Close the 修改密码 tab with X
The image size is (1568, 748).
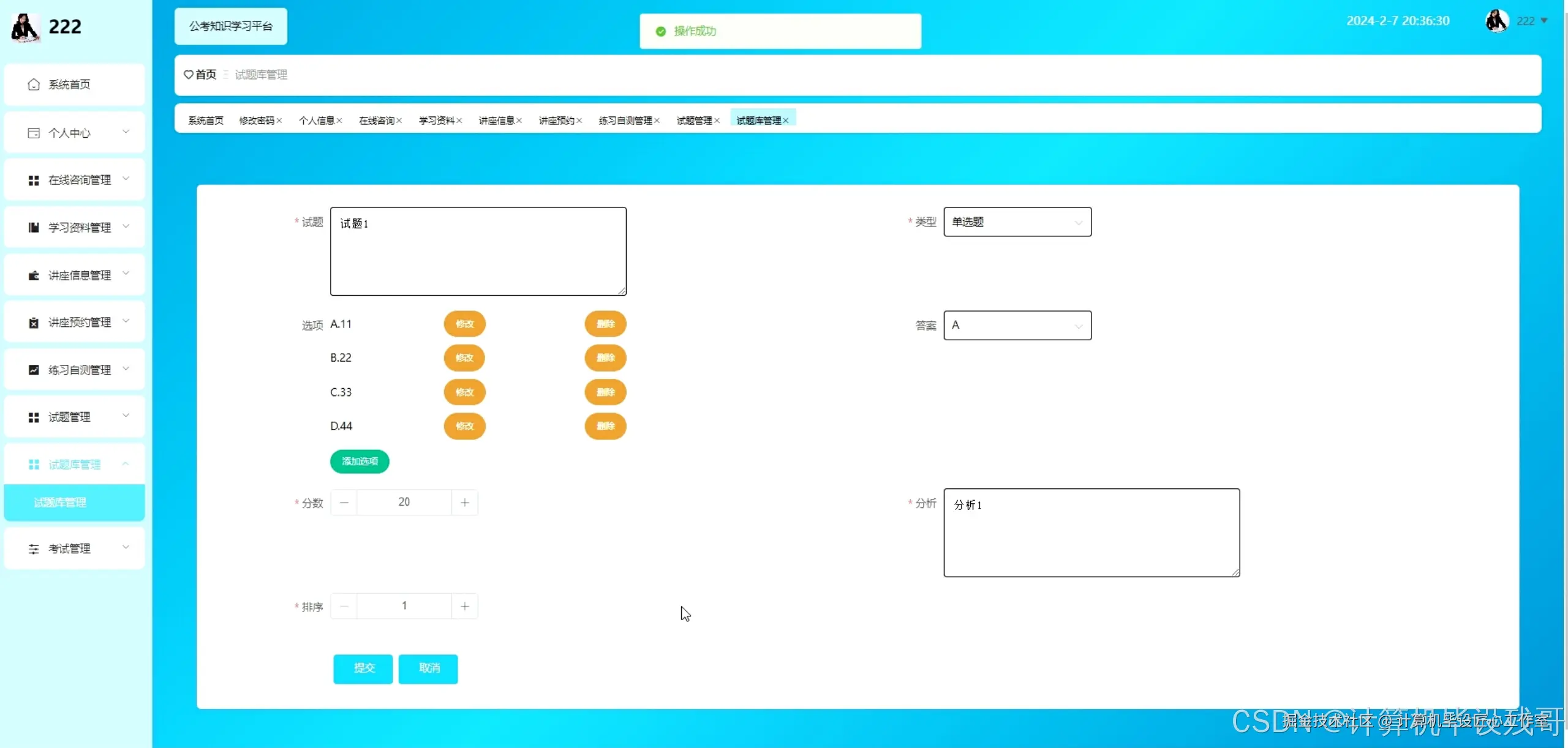[x=279, y=121]
